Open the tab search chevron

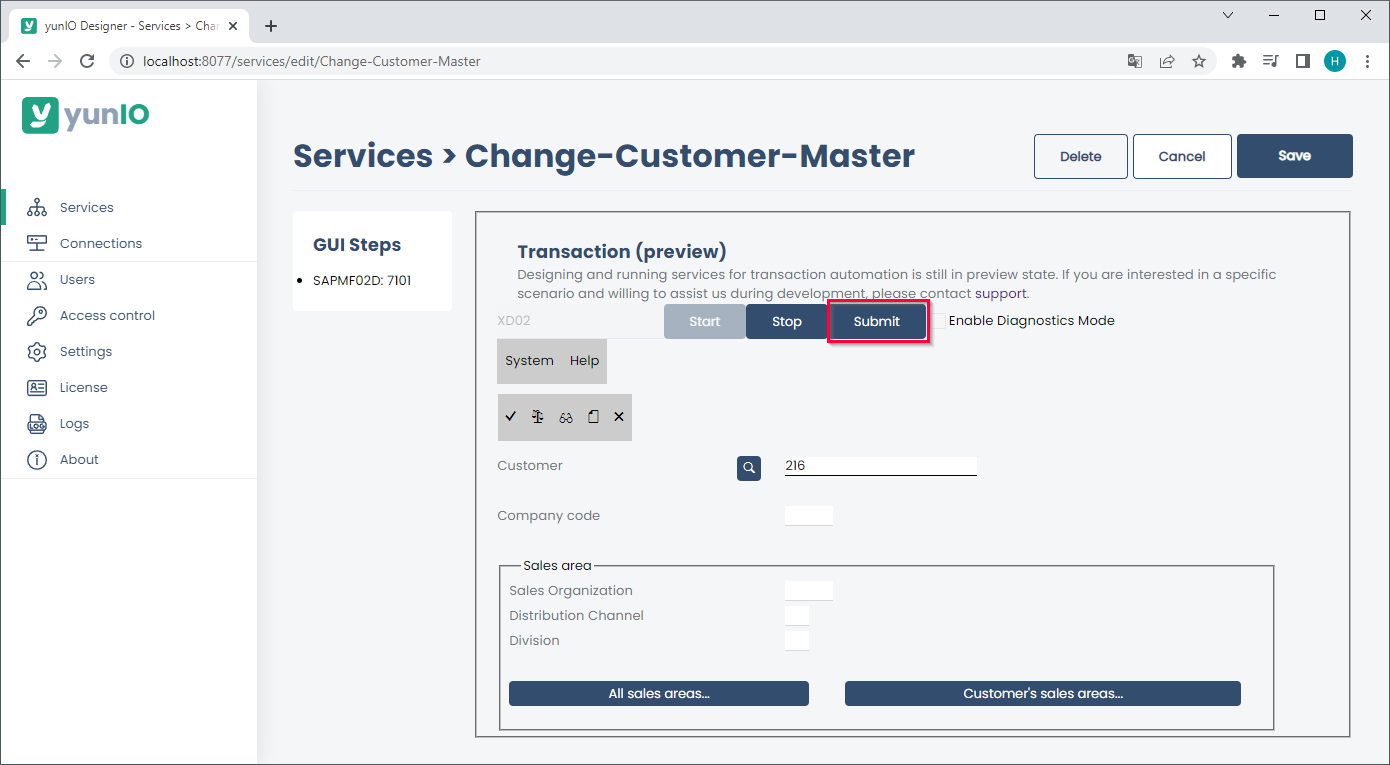[1228, 15]
